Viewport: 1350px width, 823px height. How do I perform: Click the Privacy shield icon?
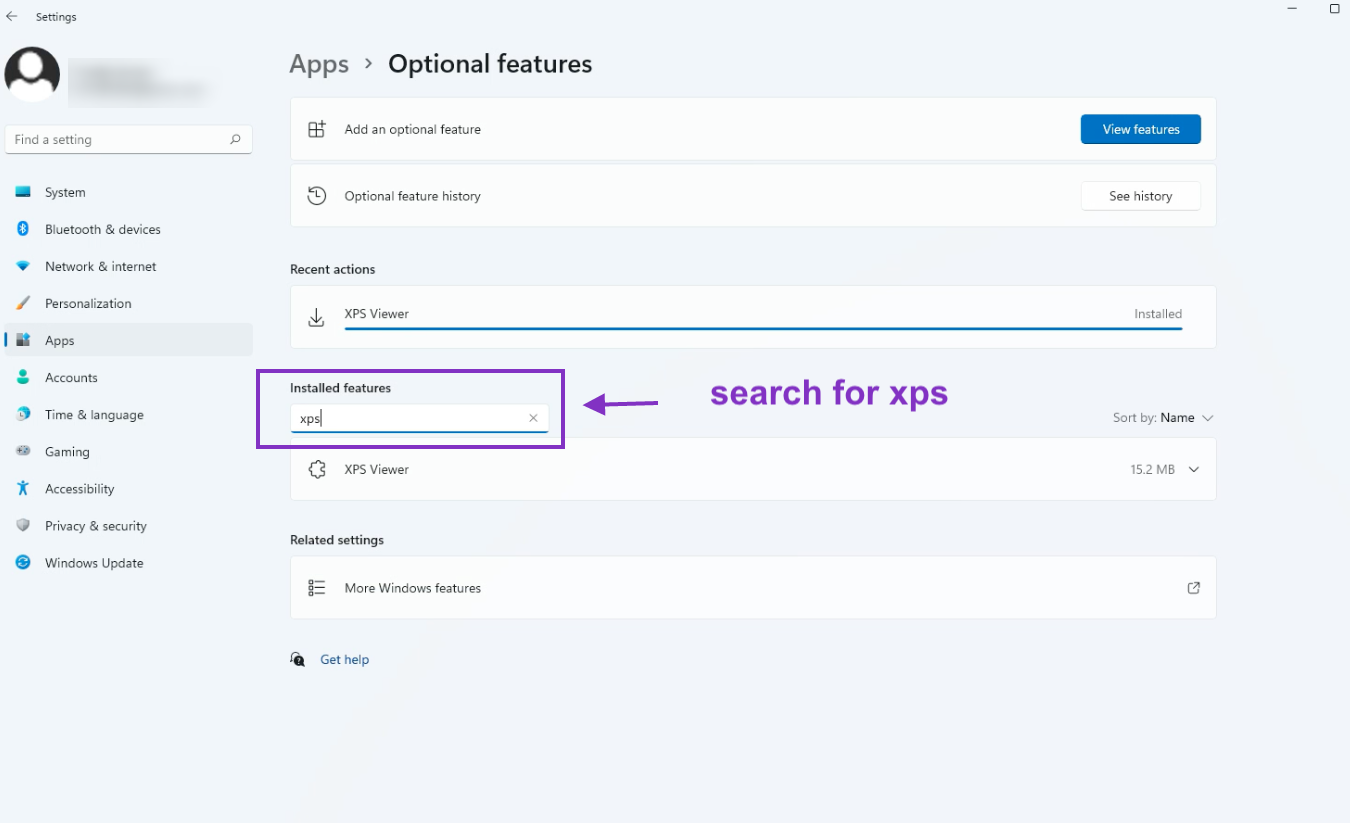point(23,525)
